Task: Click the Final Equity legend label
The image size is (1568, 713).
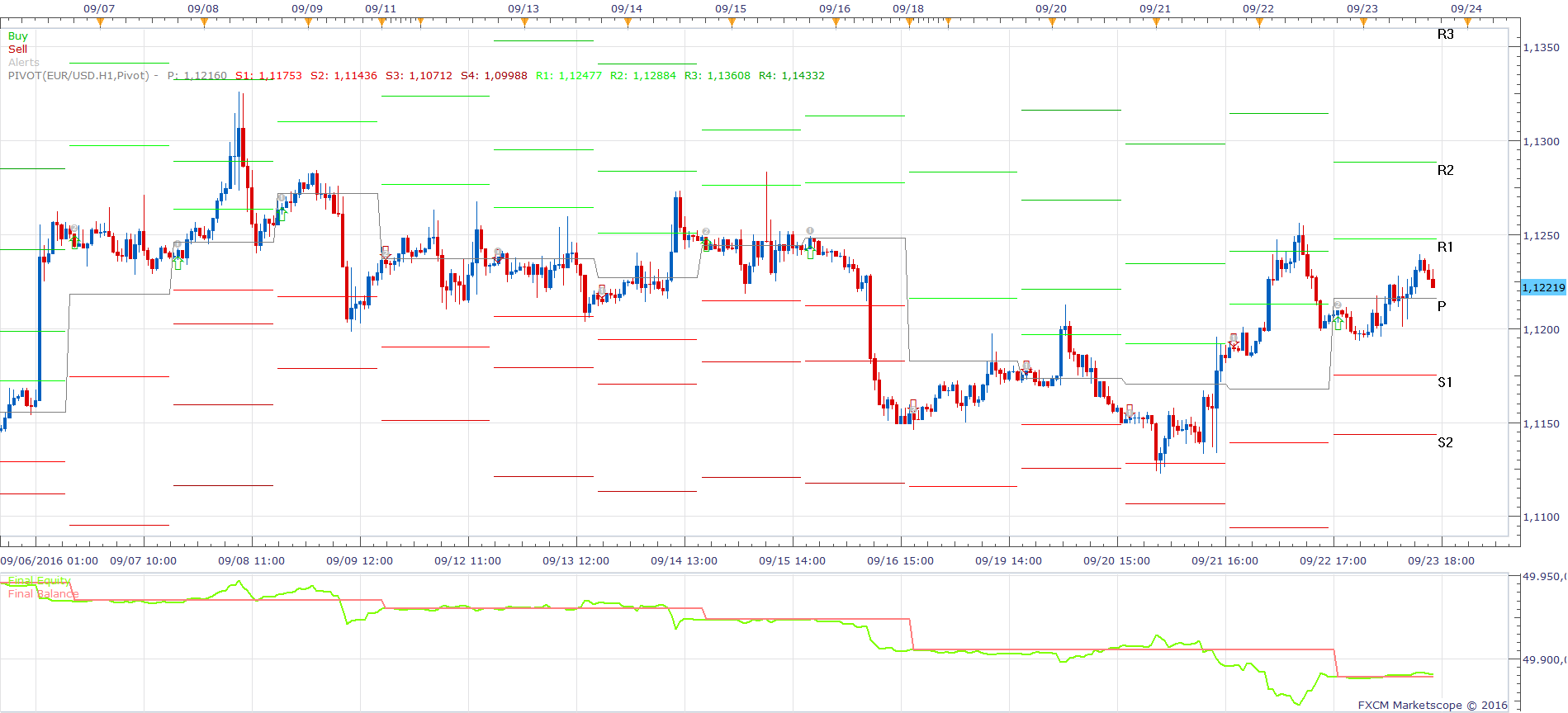Action: coord(39,581)
